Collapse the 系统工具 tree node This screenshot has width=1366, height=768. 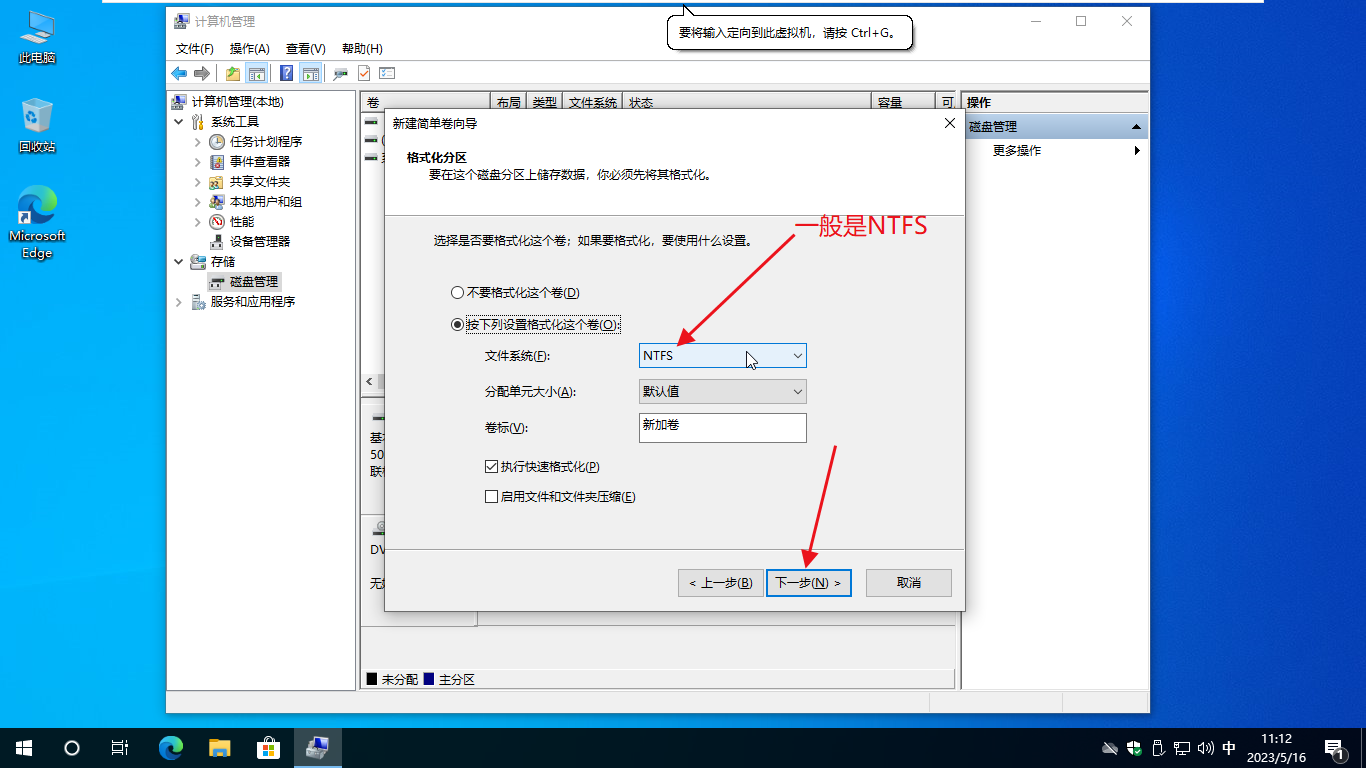pyautogui.click(x=179, y=122)
